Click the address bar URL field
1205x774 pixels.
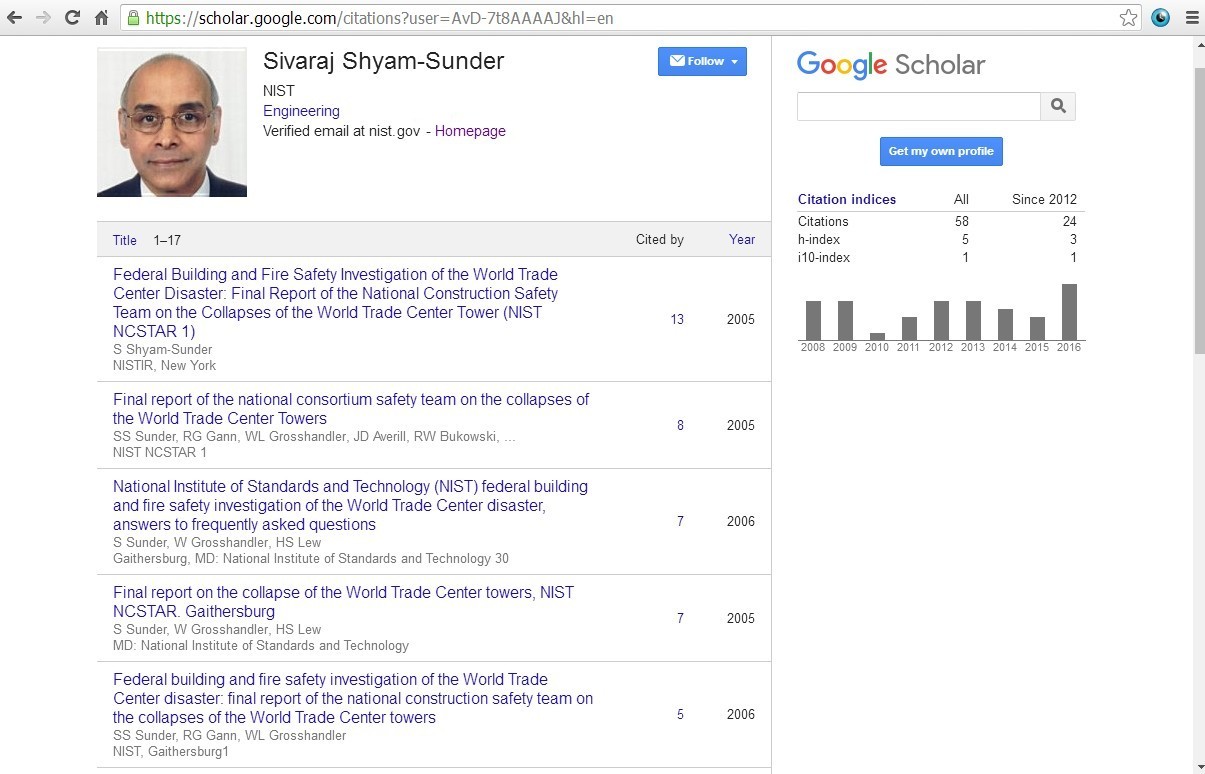click(630, 17)
